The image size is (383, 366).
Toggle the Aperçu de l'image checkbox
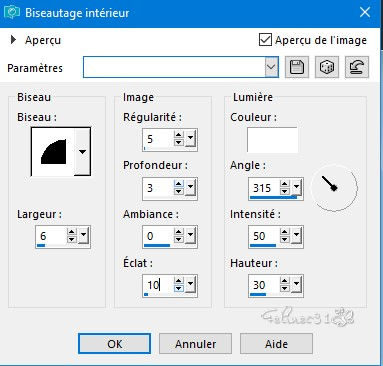click(265, 40)
